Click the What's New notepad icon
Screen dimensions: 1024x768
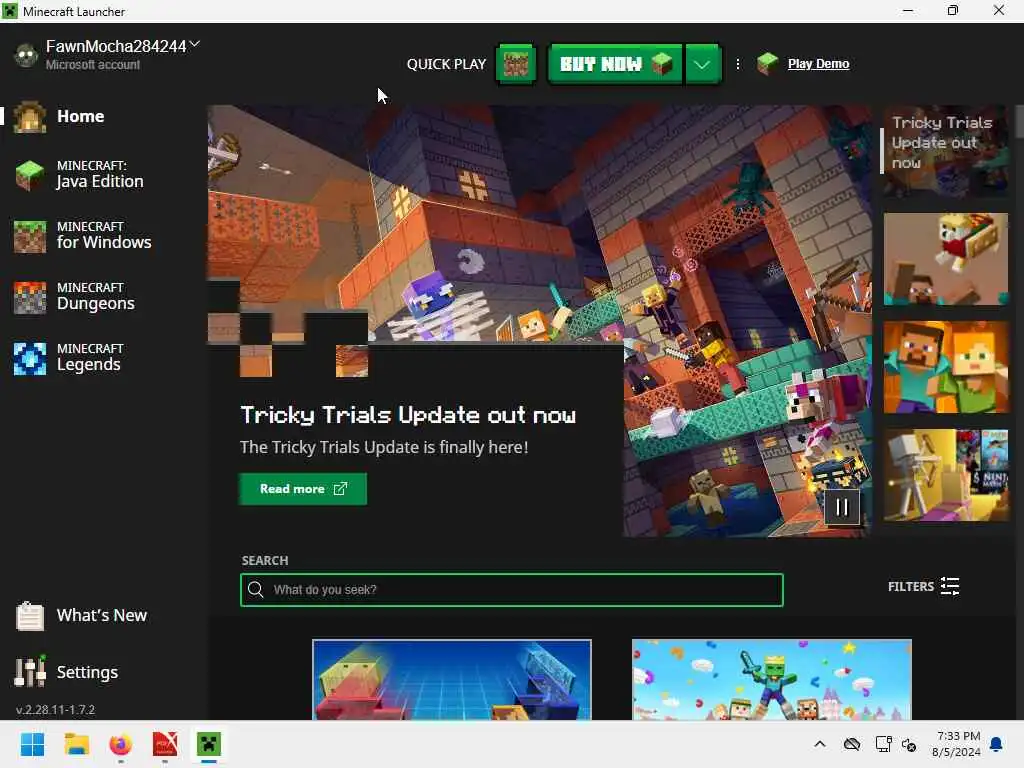pyautogui.click(x=29, y=616)
